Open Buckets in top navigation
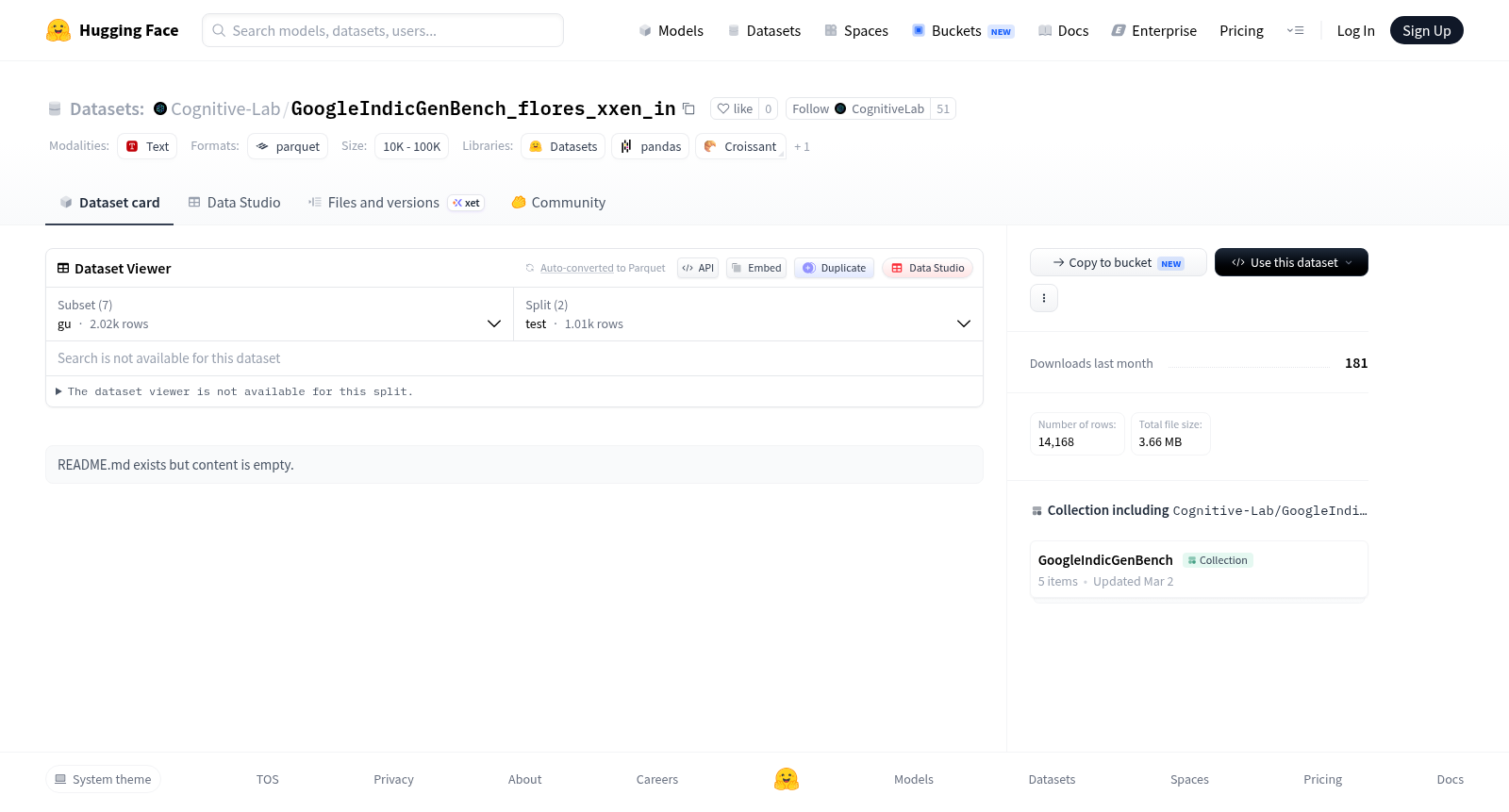1509x812 pixels. coord(963,30)
